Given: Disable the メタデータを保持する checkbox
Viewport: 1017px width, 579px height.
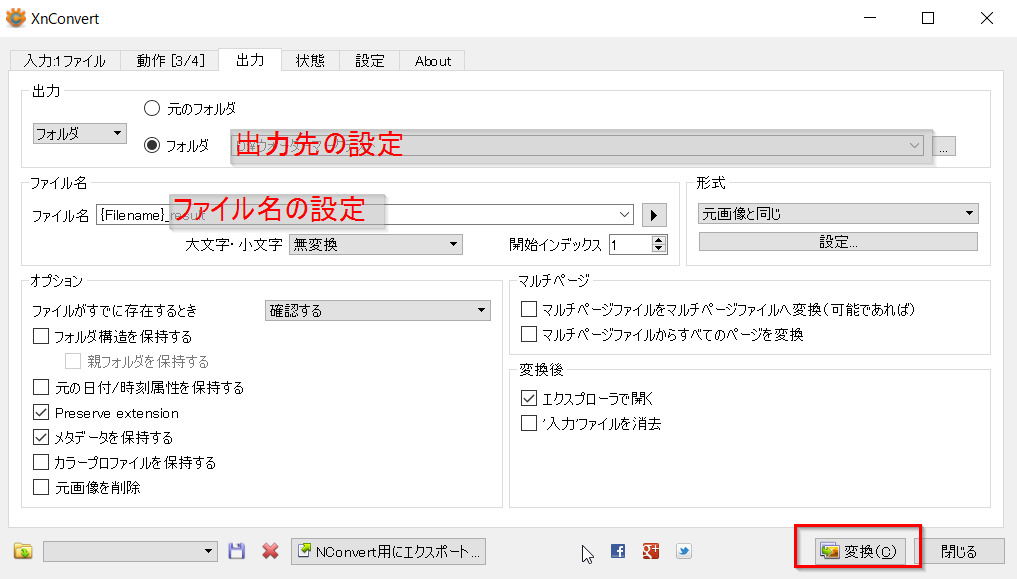Looking at the screenshot, I should pos(41,437).
